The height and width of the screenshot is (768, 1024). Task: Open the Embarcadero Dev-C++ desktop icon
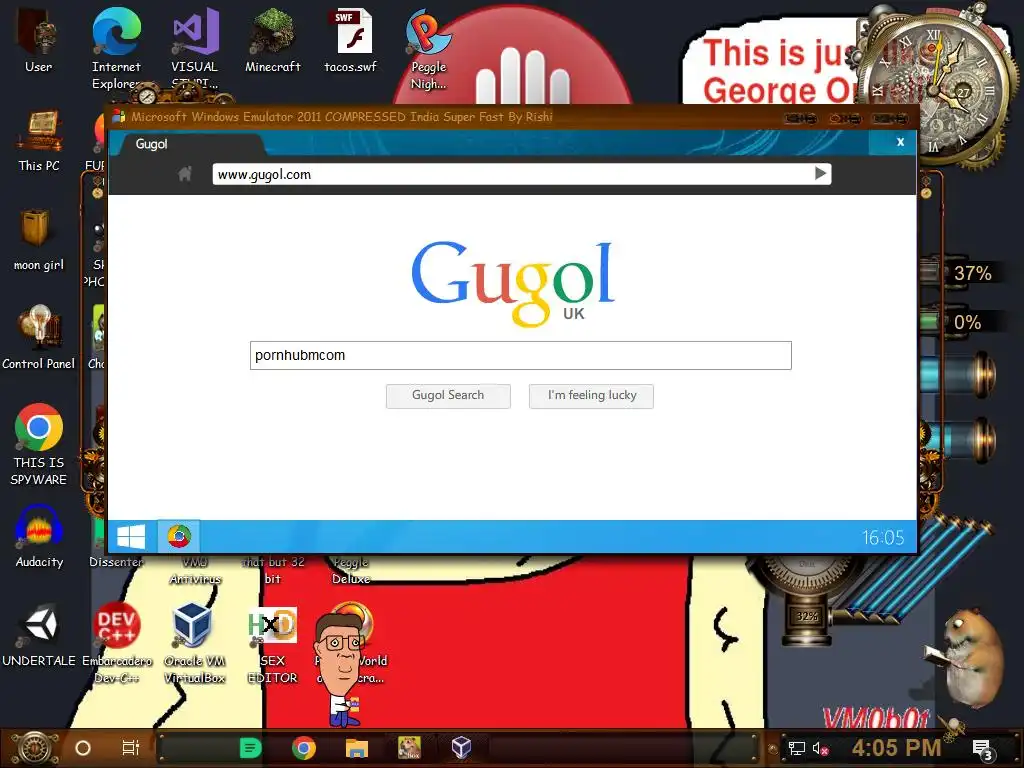(116, 642)
